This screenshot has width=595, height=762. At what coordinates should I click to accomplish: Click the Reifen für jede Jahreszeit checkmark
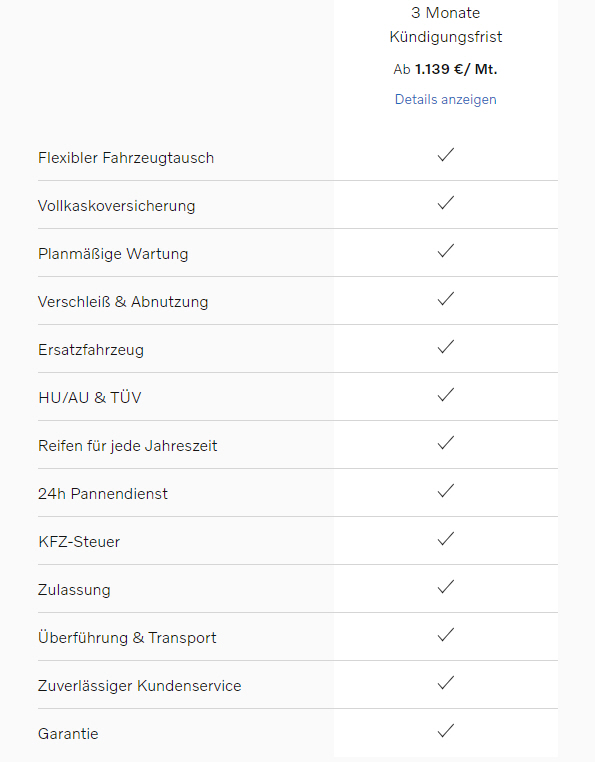tap(446, 443)
